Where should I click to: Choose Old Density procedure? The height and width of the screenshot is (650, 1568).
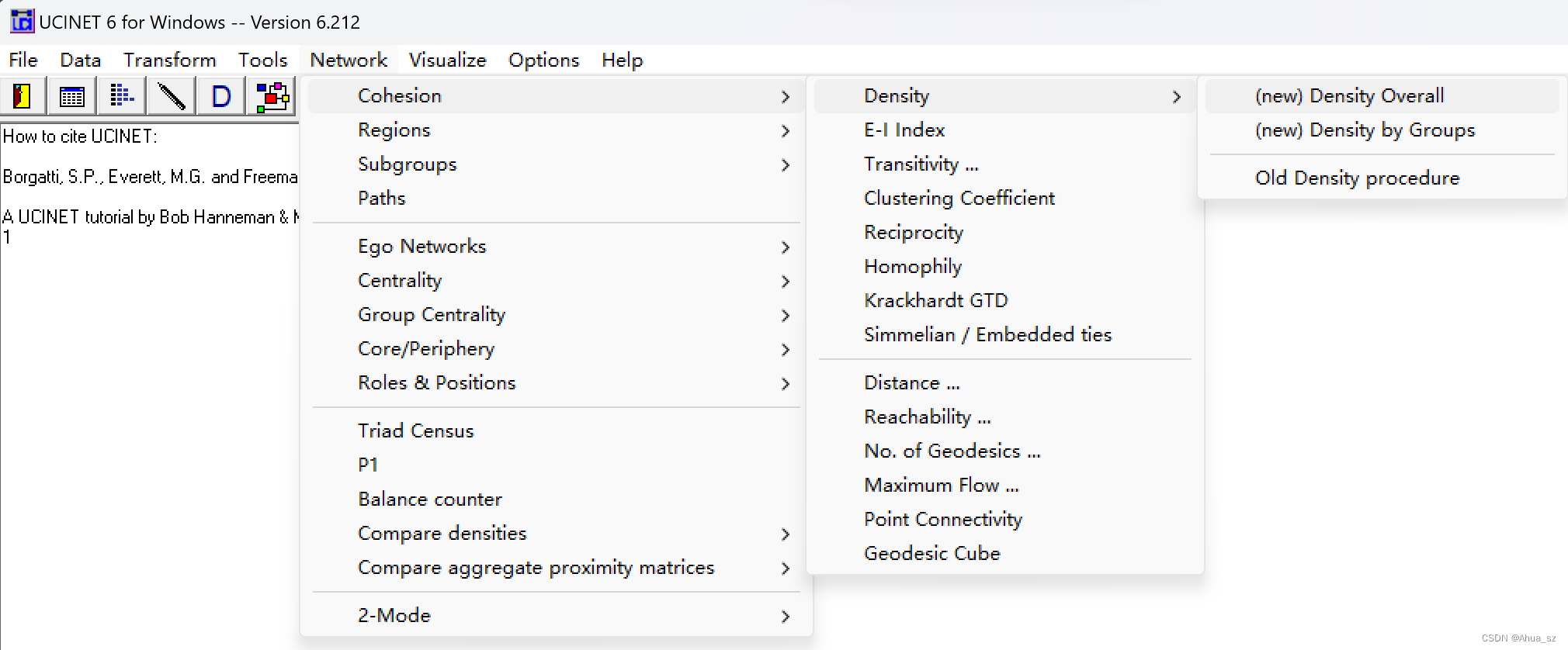pyautogui.click(x=1357, y=178)
